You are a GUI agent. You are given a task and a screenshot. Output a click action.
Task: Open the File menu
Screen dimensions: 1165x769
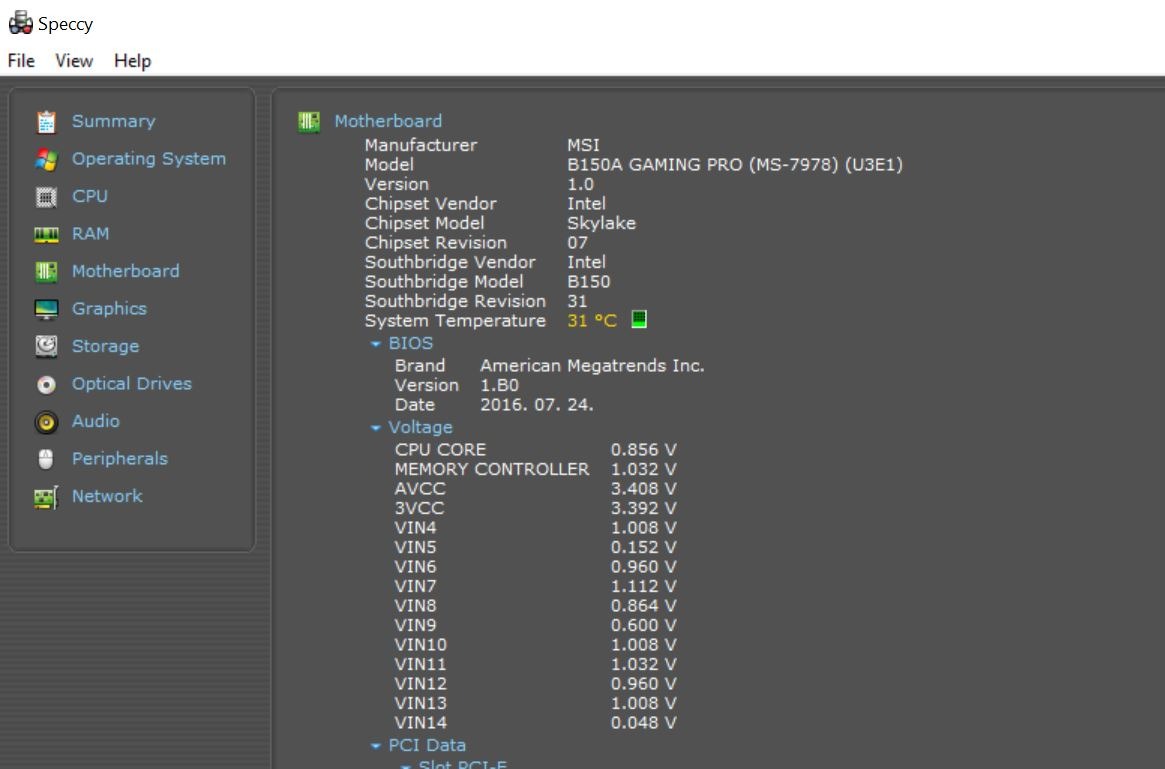pyautogui.click(x=21, y=61)
